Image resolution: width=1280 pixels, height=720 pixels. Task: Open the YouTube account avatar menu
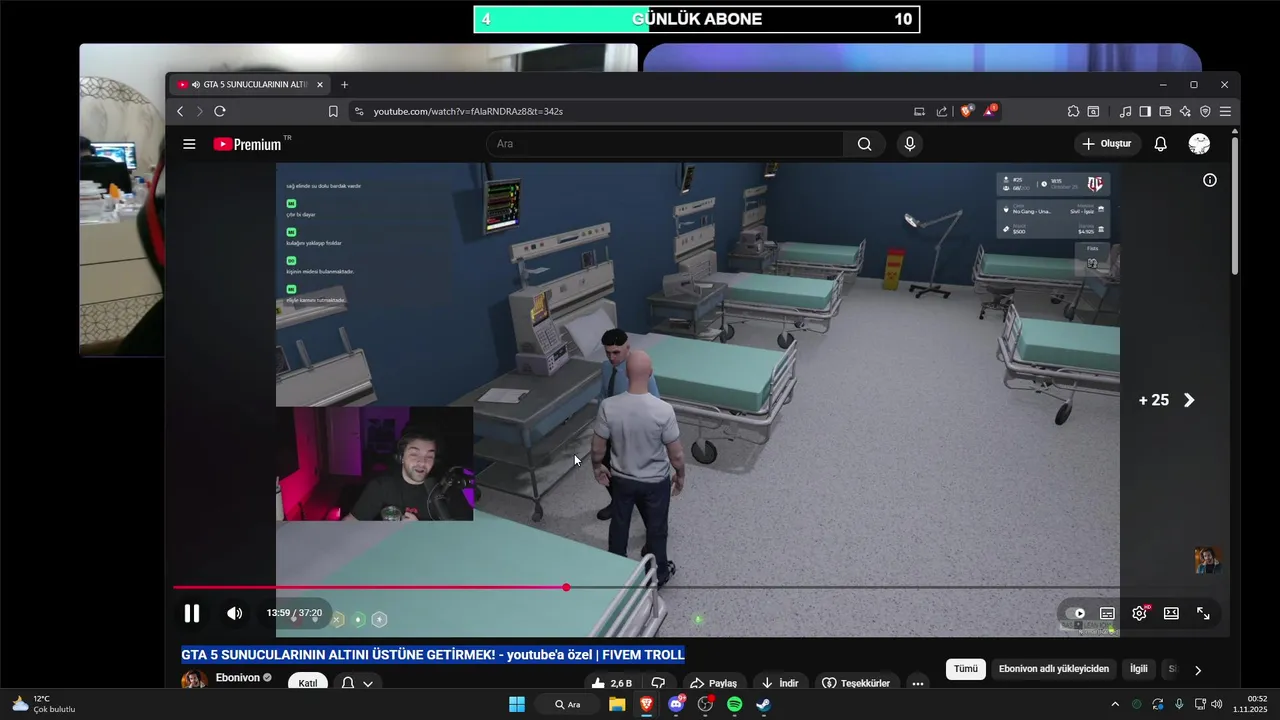[1199, 144]
